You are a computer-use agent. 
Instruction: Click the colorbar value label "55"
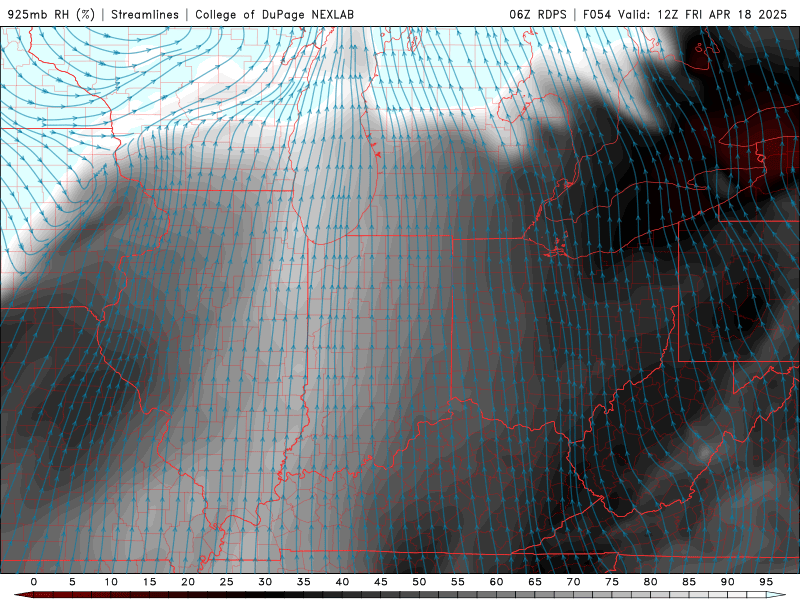point(458,582)
